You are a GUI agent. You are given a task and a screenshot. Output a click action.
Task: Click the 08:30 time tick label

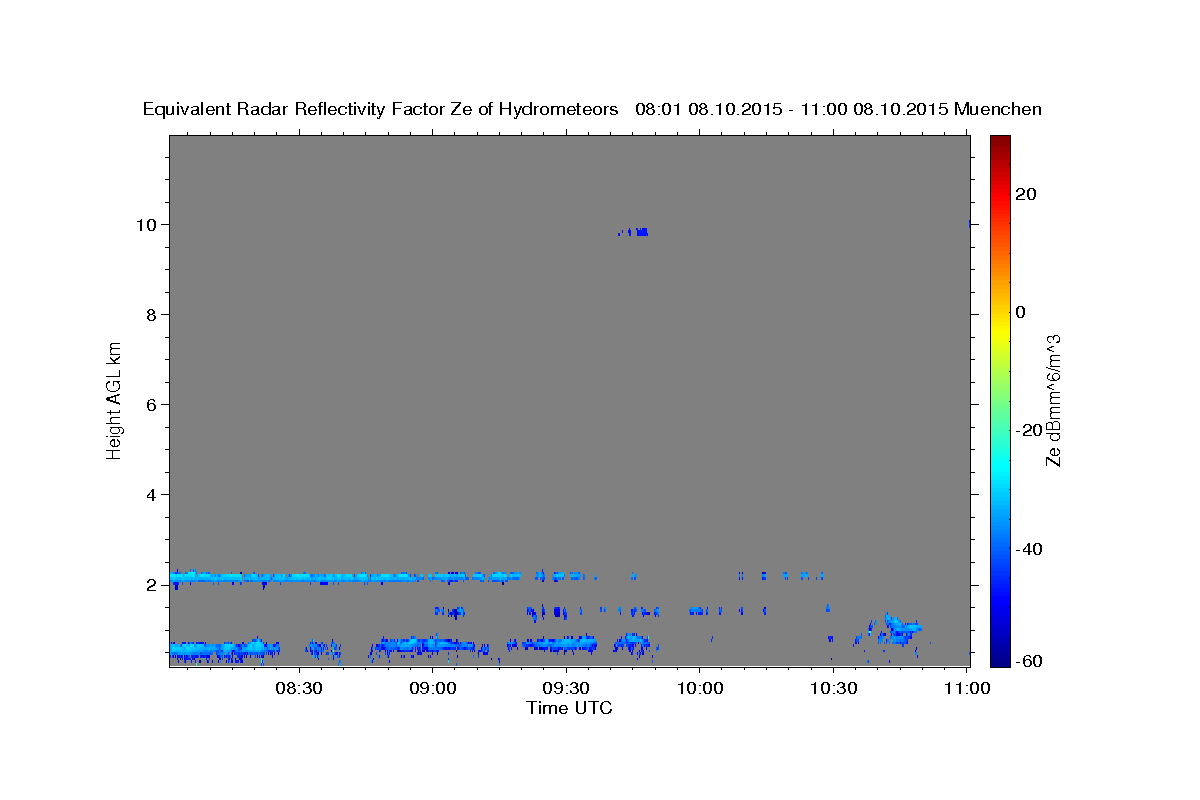click(299, 688)
